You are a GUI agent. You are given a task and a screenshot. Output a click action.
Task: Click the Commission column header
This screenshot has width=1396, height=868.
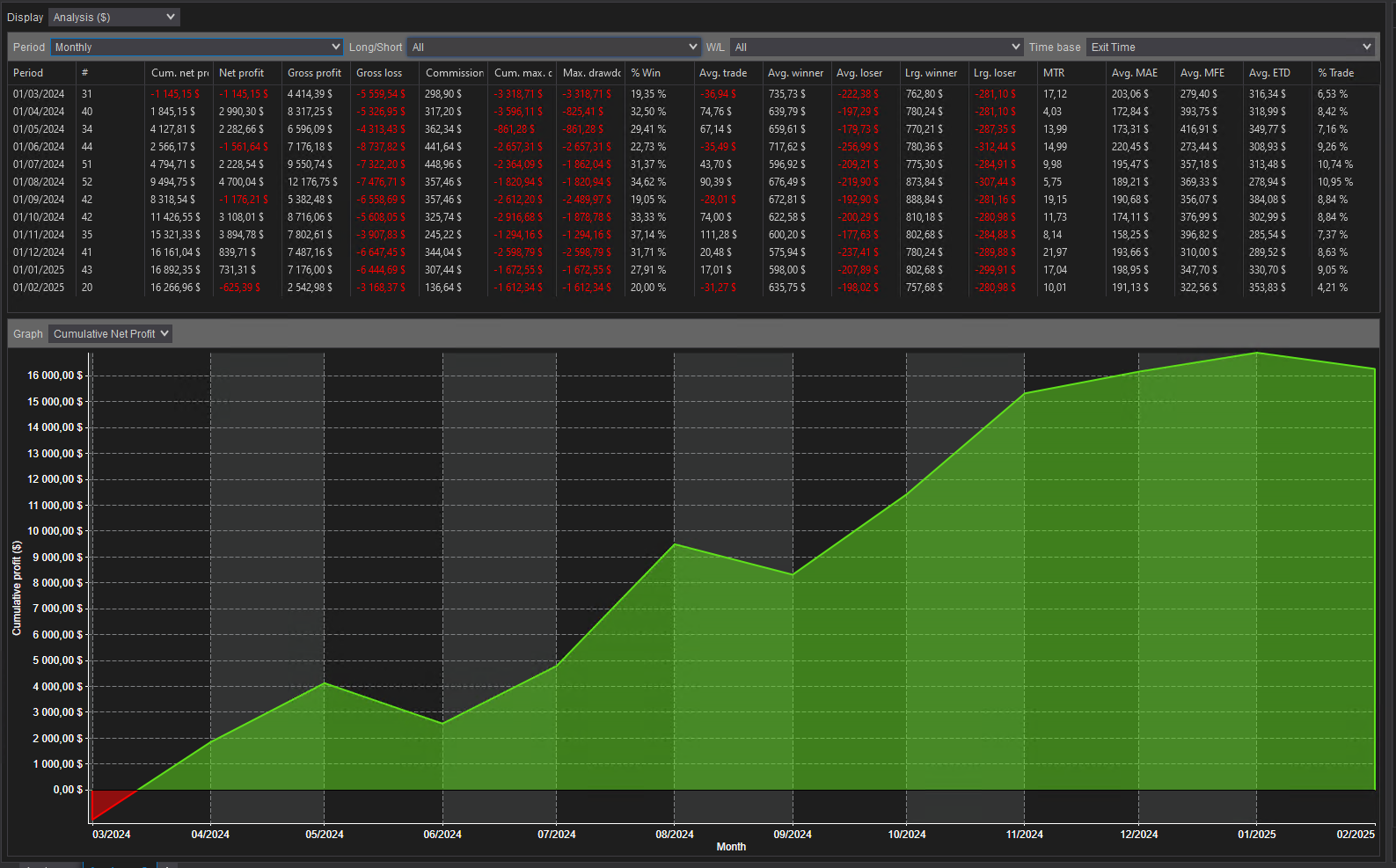point(454,73)
